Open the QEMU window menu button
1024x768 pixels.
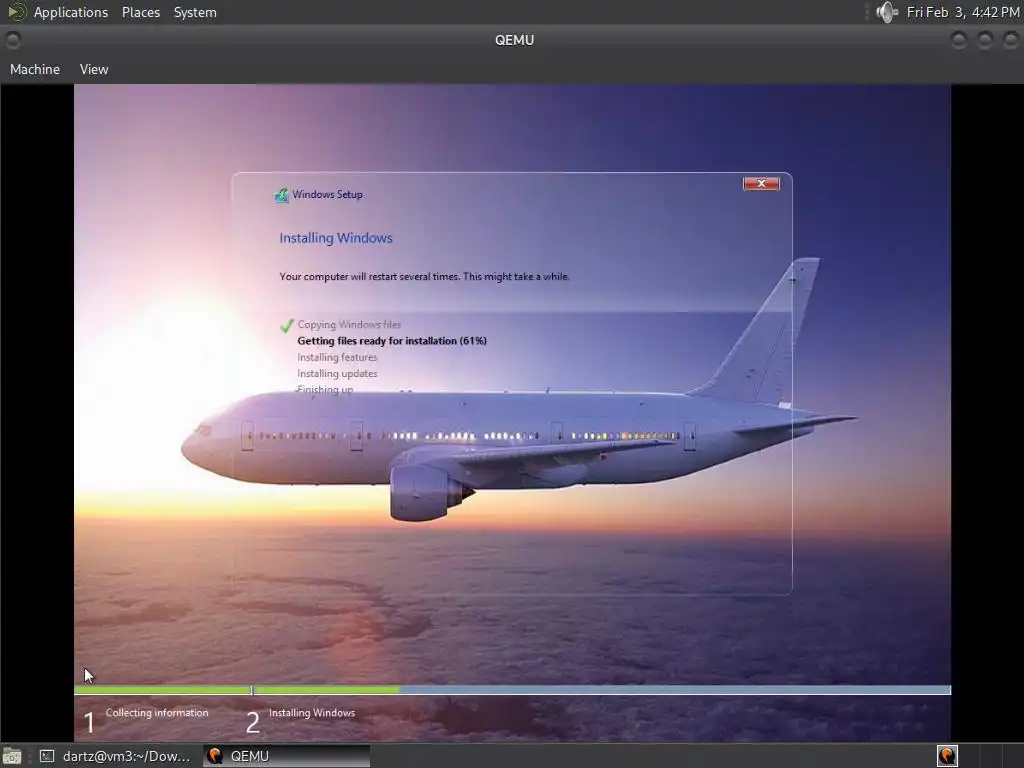12,40
